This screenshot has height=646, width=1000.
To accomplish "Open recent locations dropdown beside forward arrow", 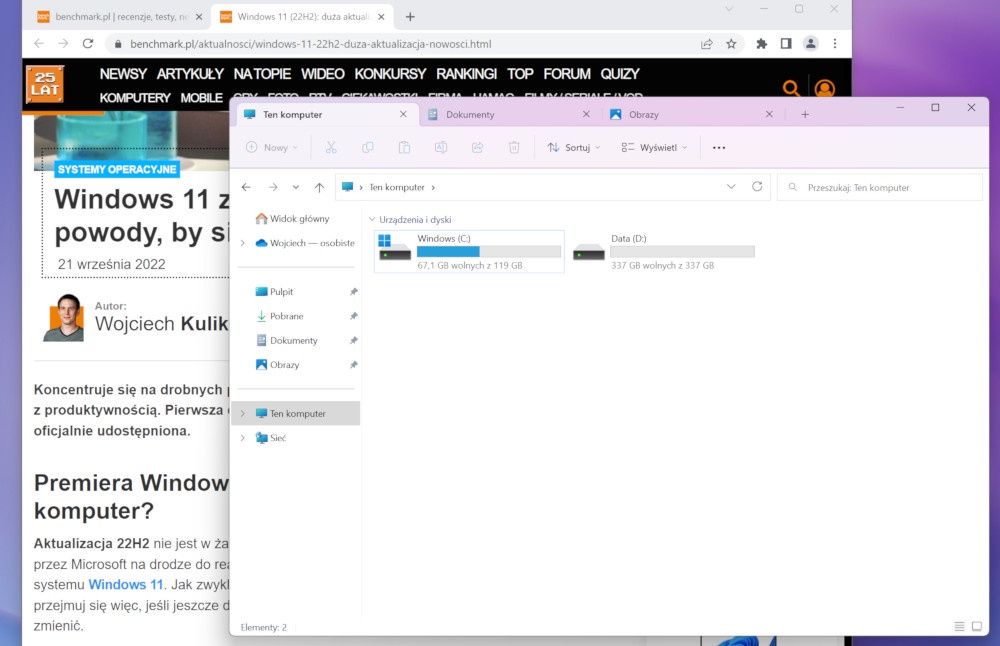I will [x=295, y=187].
